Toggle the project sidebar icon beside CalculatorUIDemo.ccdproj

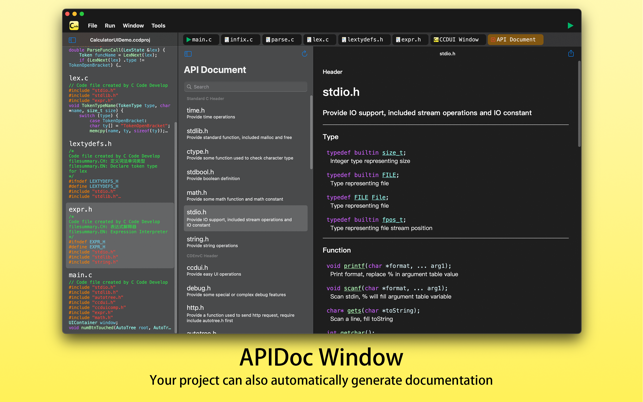pyautogui.click(x=72, y=40)
